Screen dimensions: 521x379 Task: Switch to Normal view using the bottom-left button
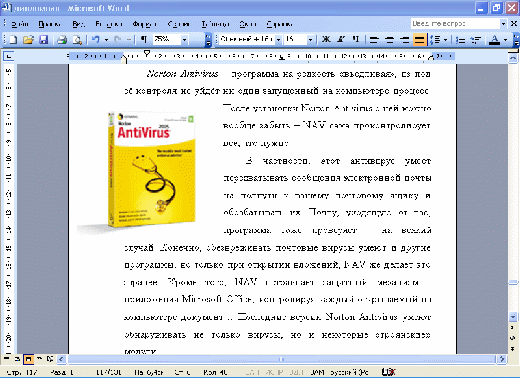[x=6, y=359]
